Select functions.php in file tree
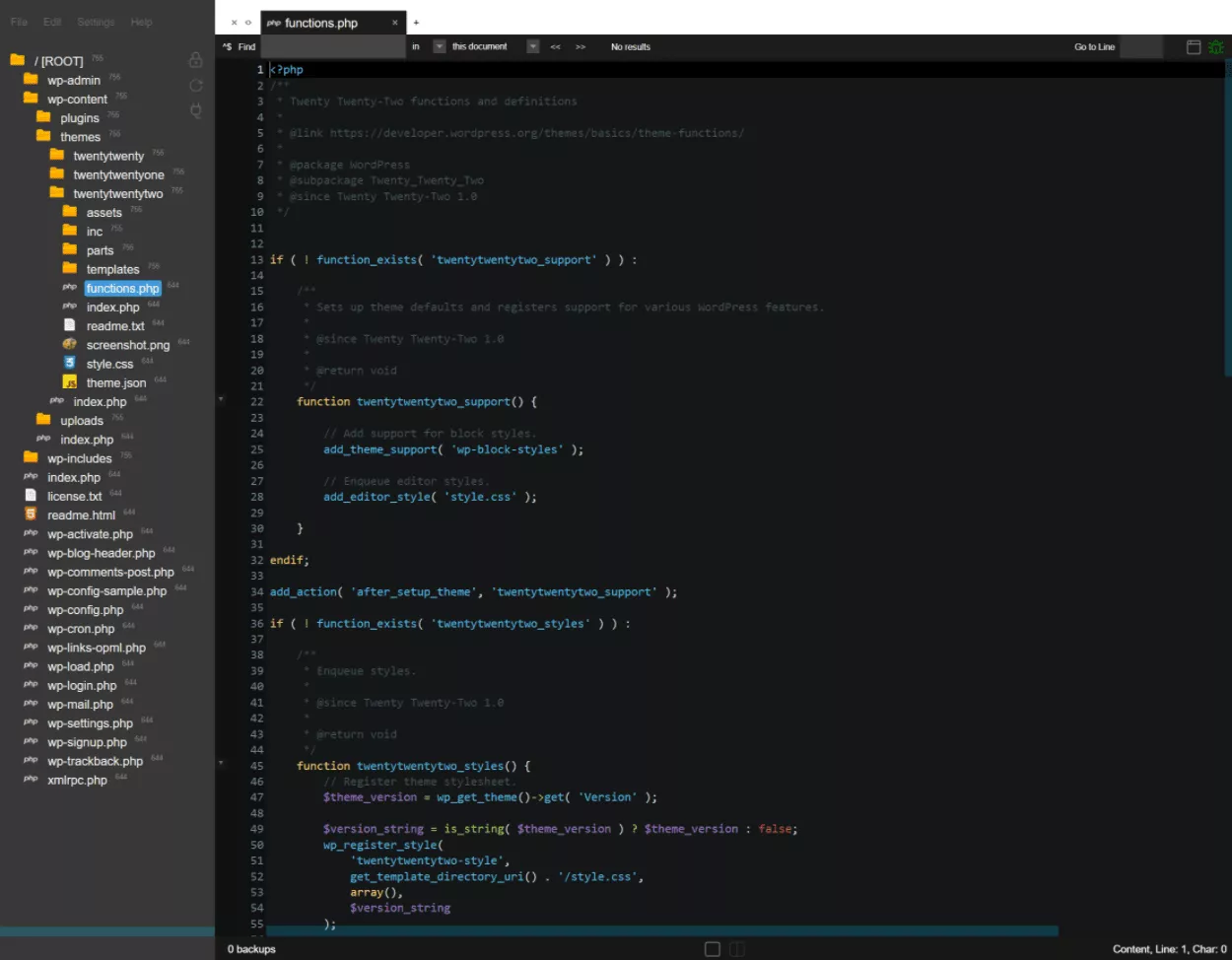The height and width of the screenshot is (960, 1232). click(x=122, y=288)
